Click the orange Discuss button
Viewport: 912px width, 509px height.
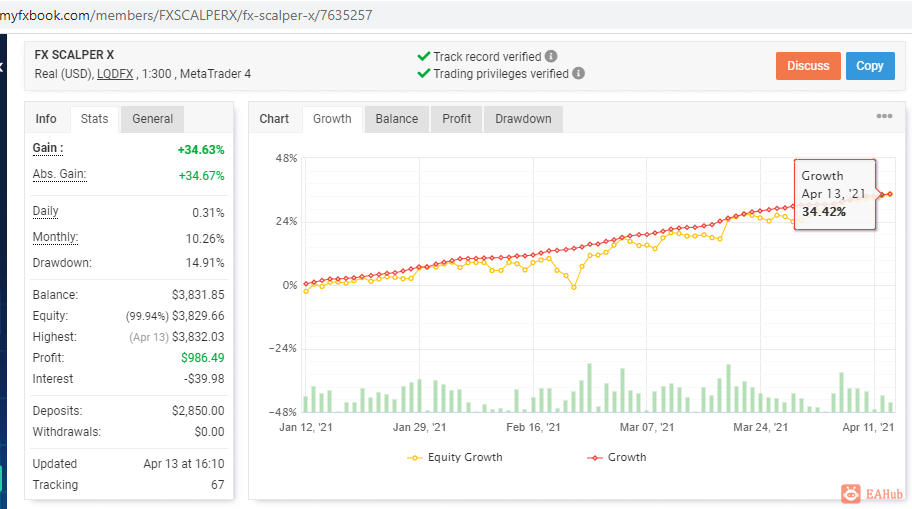tap(808, 66)
